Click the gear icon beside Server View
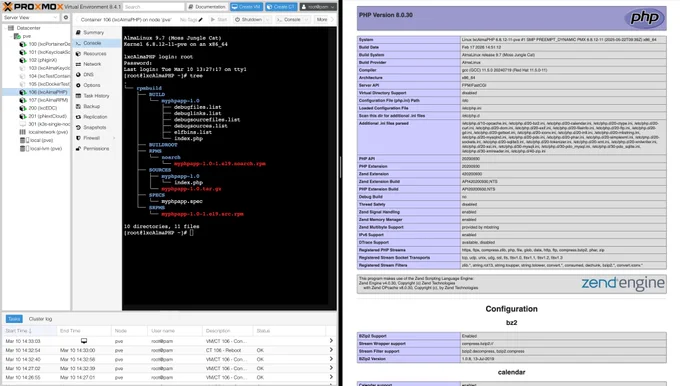 click(x=66, y=17)
